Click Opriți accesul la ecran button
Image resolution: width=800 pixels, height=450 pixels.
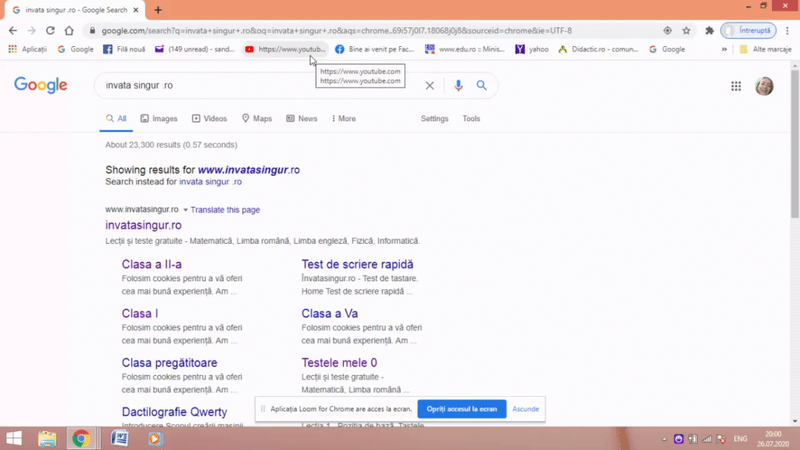(x=462, y=409)
